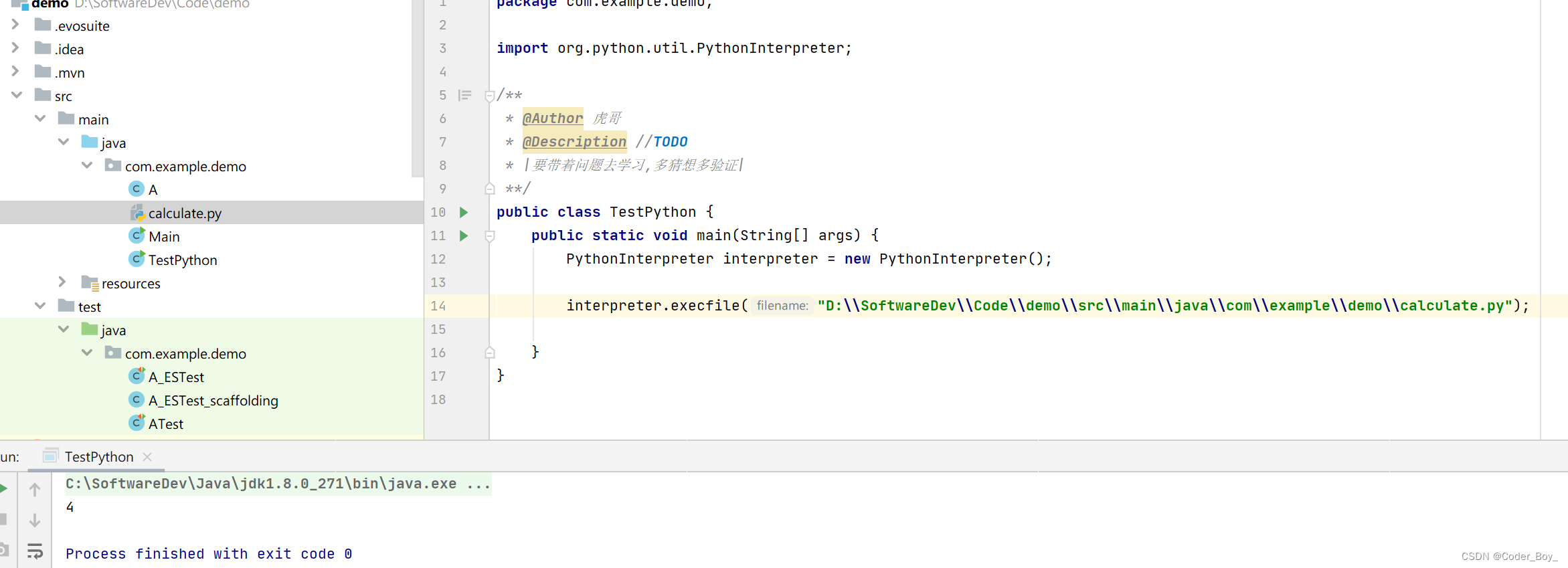
Task: Click the class icon beside Main
Action: pos(137,235)
